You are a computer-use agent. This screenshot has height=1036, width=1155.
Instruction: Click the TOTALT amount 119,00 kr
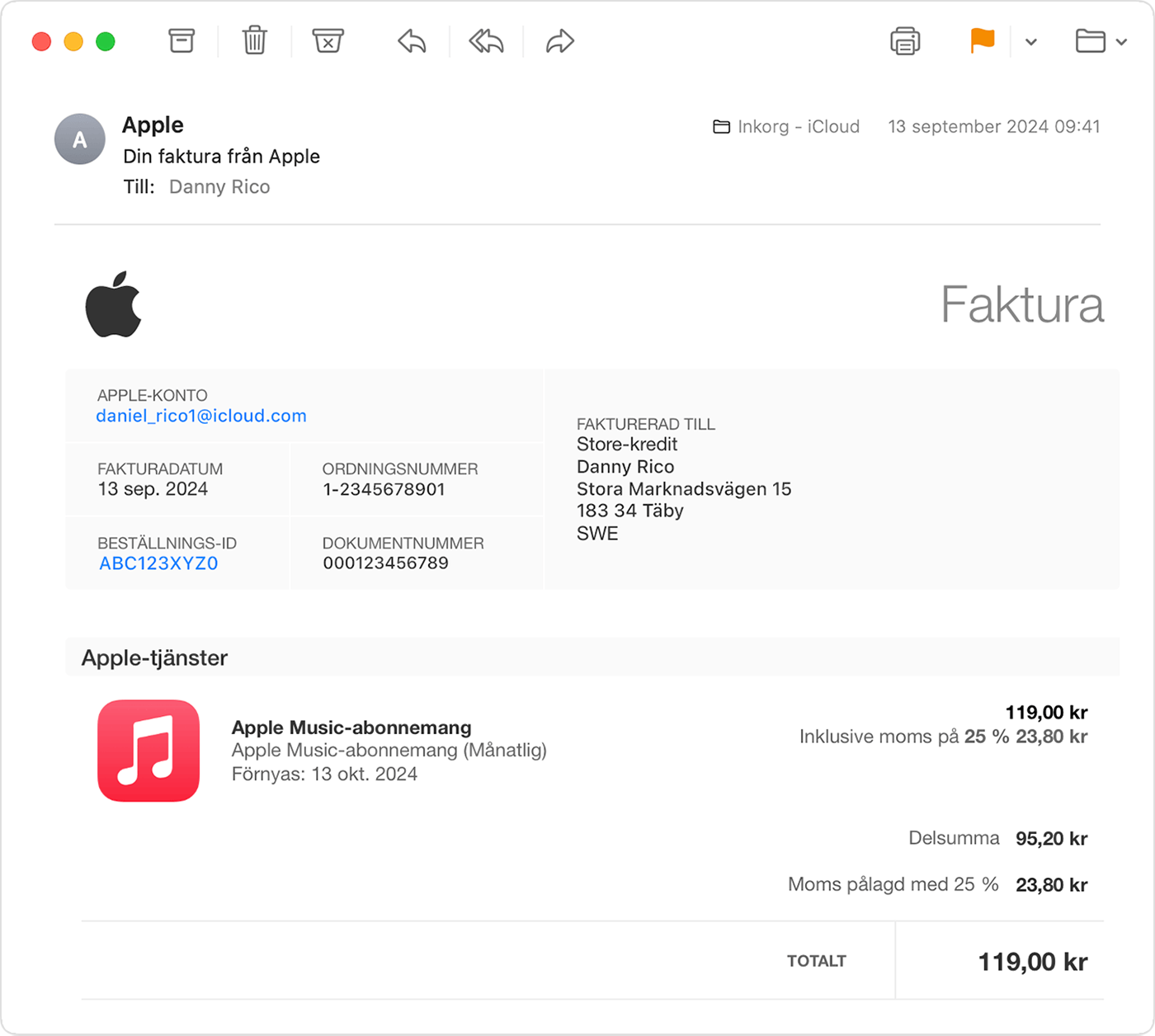pos(1031,960)
